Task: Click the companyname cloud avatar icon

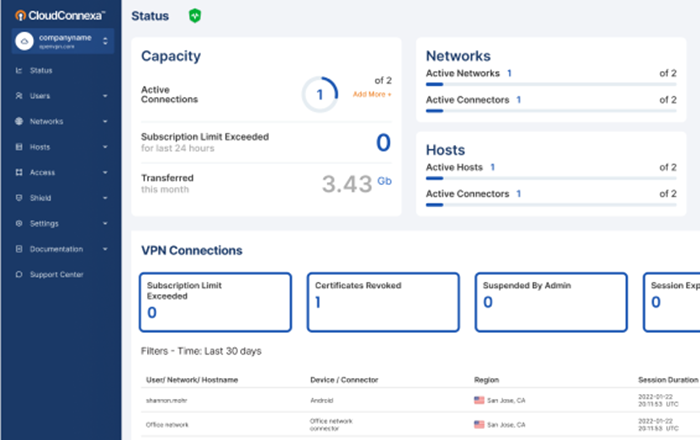Action: click(24, 41)
